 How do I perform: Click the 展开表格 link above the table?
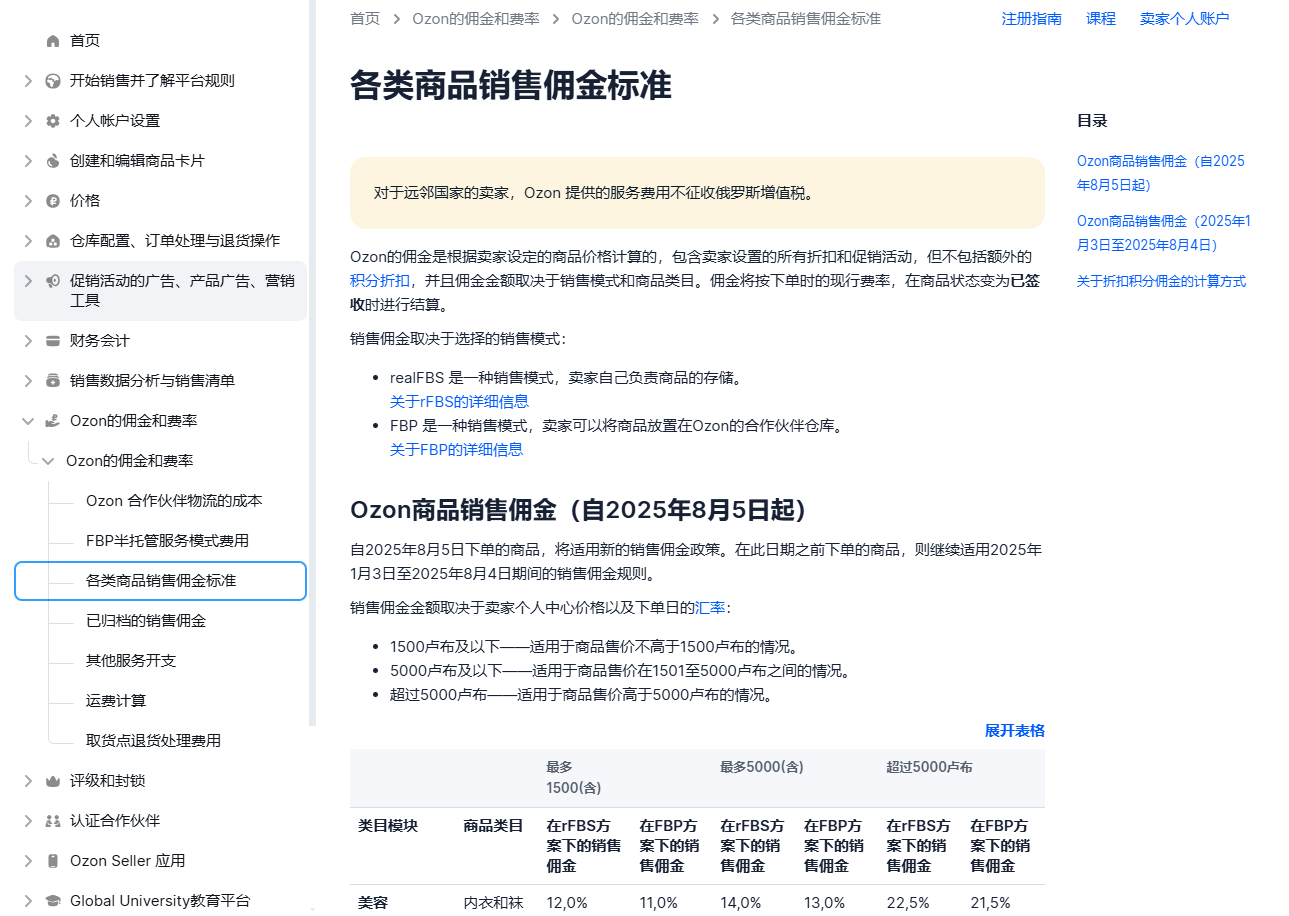[1015, 731]
